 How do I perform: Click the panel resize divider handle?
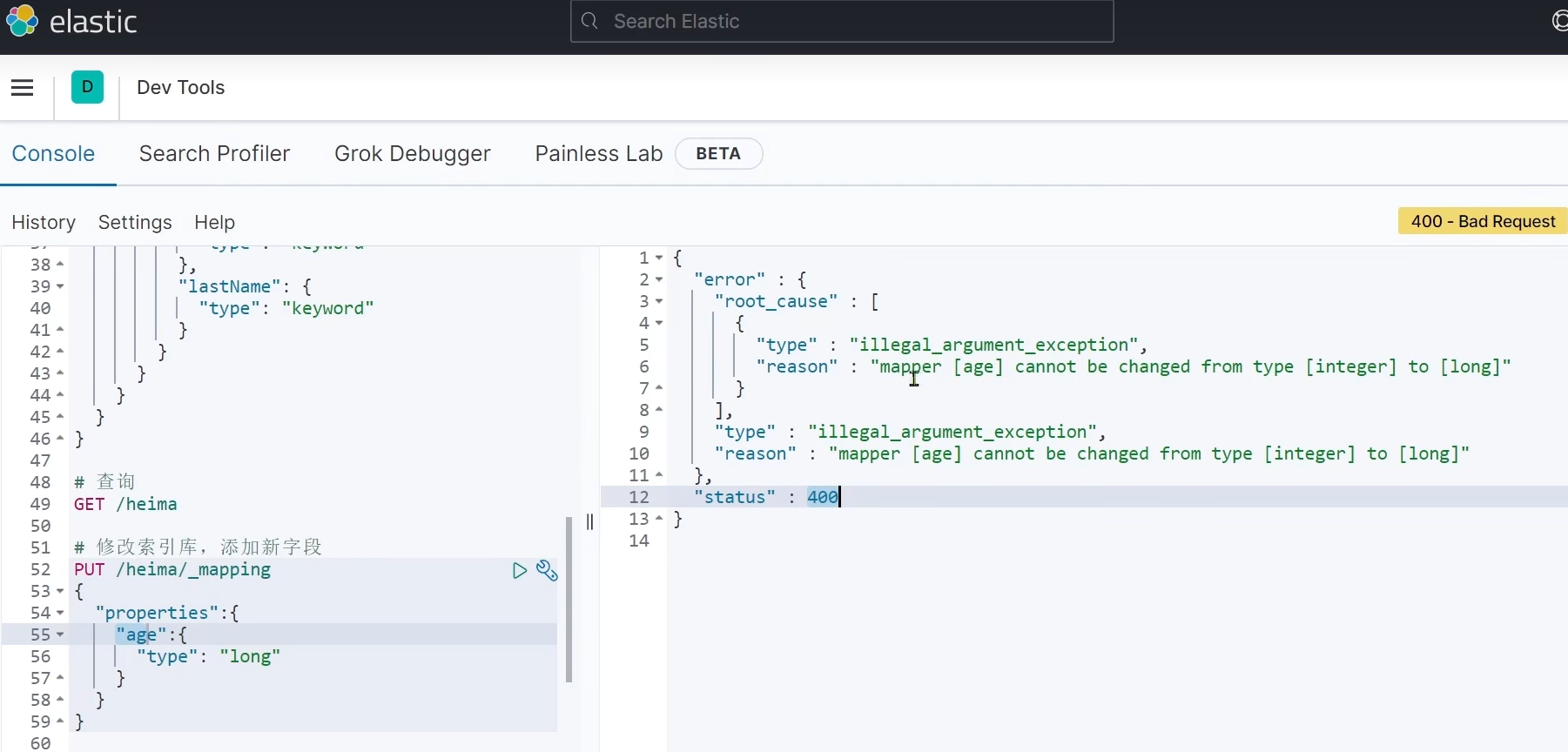(x=590, y=521)
